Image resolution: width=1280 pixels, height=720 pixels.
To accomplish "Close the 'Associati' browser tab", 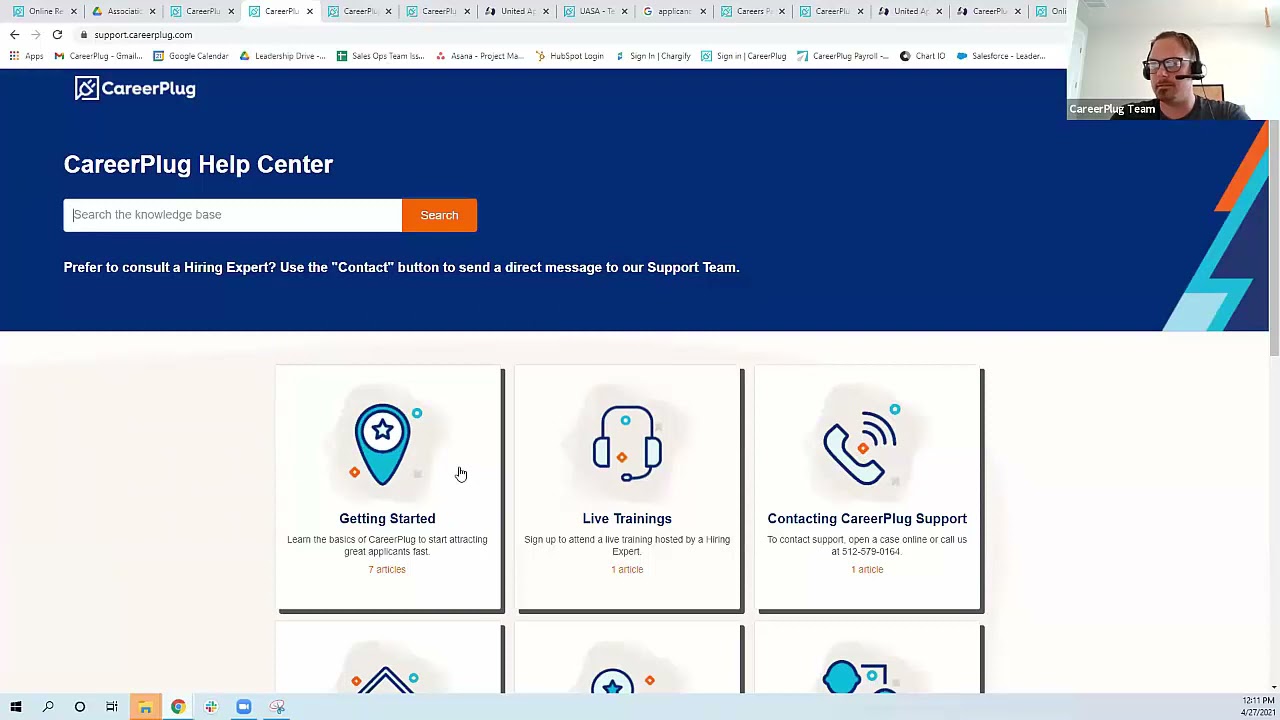I will [152, 11].
